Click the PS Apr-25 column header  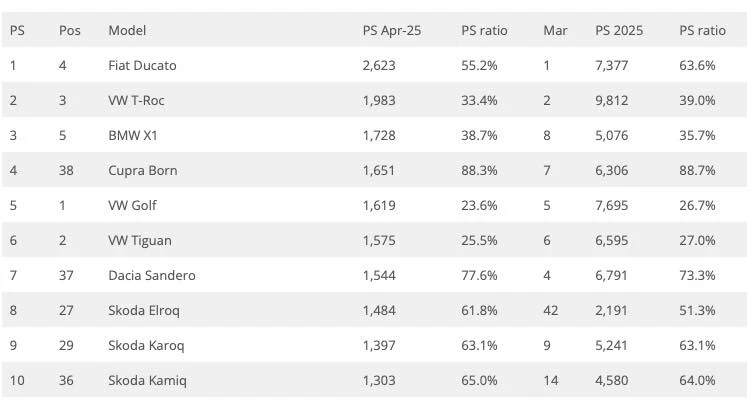(x=392, y=30)
